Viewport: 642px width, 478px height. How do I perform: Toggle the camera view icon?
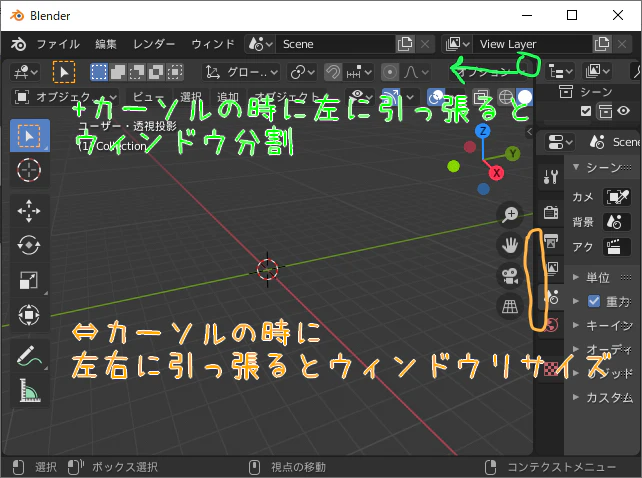click(510, 276)
